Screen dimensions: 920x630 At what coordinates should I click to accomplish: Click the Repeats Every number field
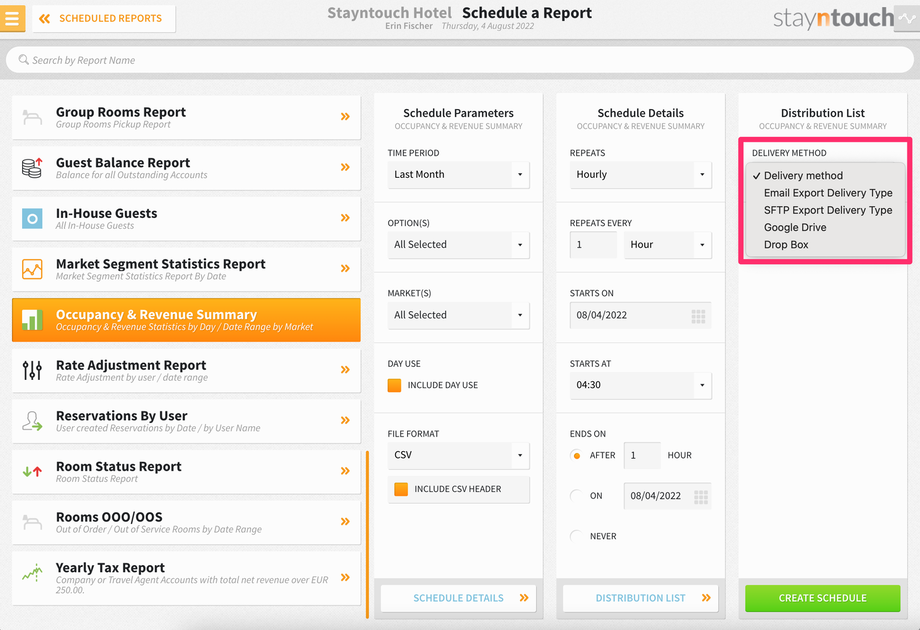(593, 245)
